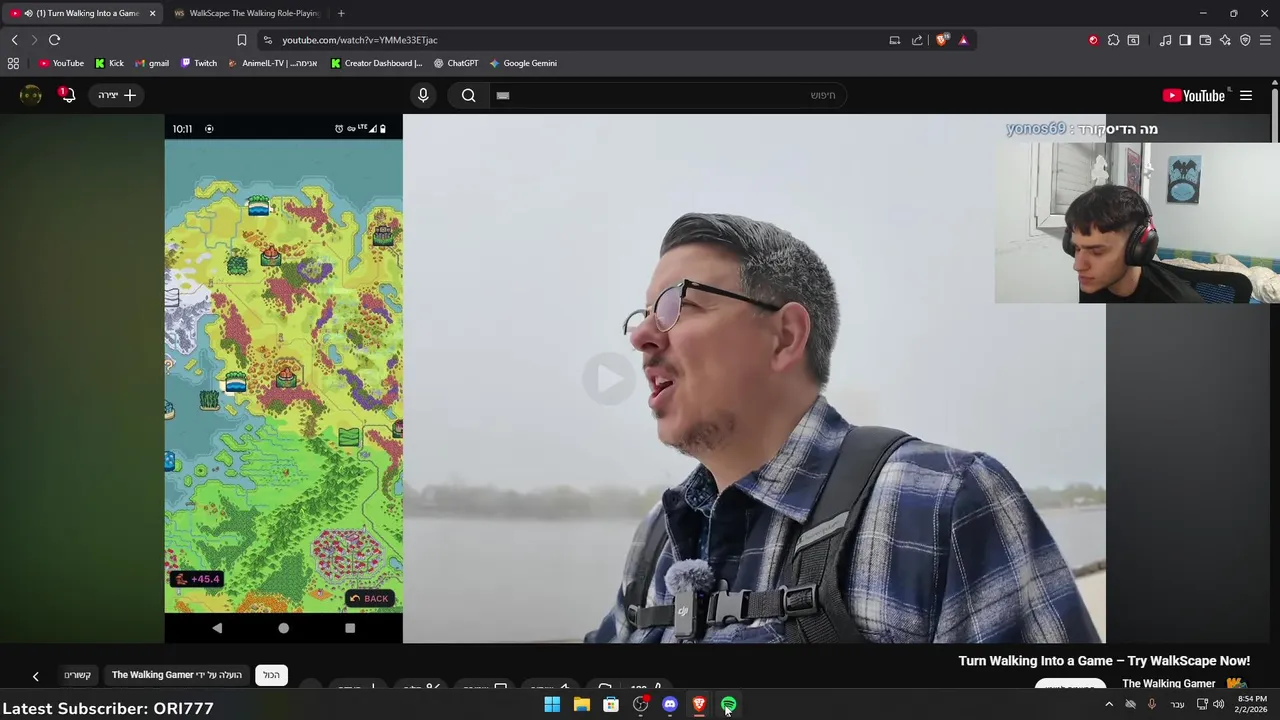Toggle the browser sidebar panel icon
1280x720 pixels.
[1185, 40]
